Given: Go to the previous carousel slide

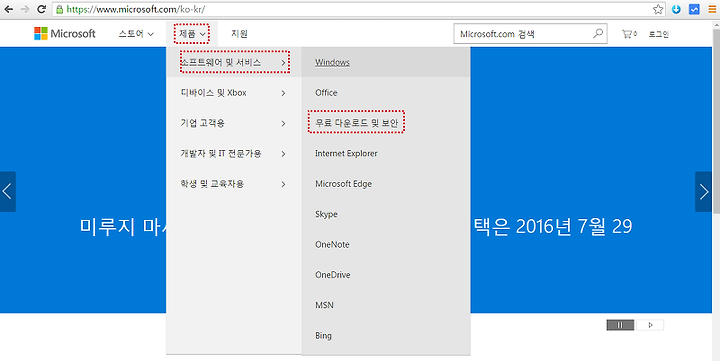Looking at the screenshot, I should pyautogui.click(x=7, y=192).
